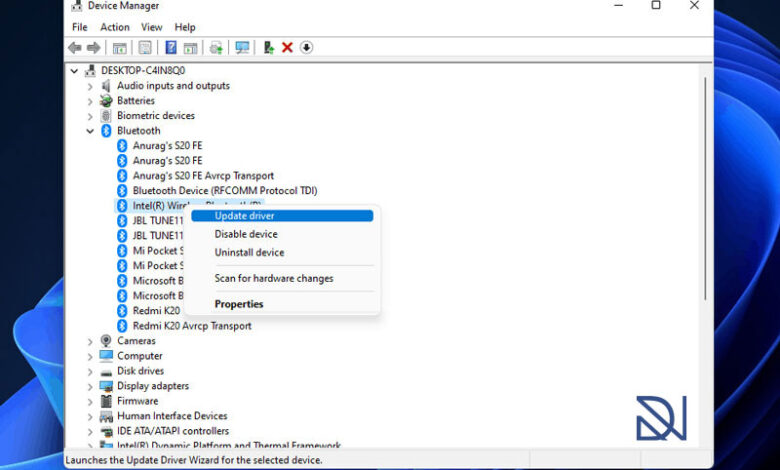Viewport: 780px width, 470px height.
Task: Toggle the Show/Hide Action Pane toolbar icon
Action: [191, 48]
